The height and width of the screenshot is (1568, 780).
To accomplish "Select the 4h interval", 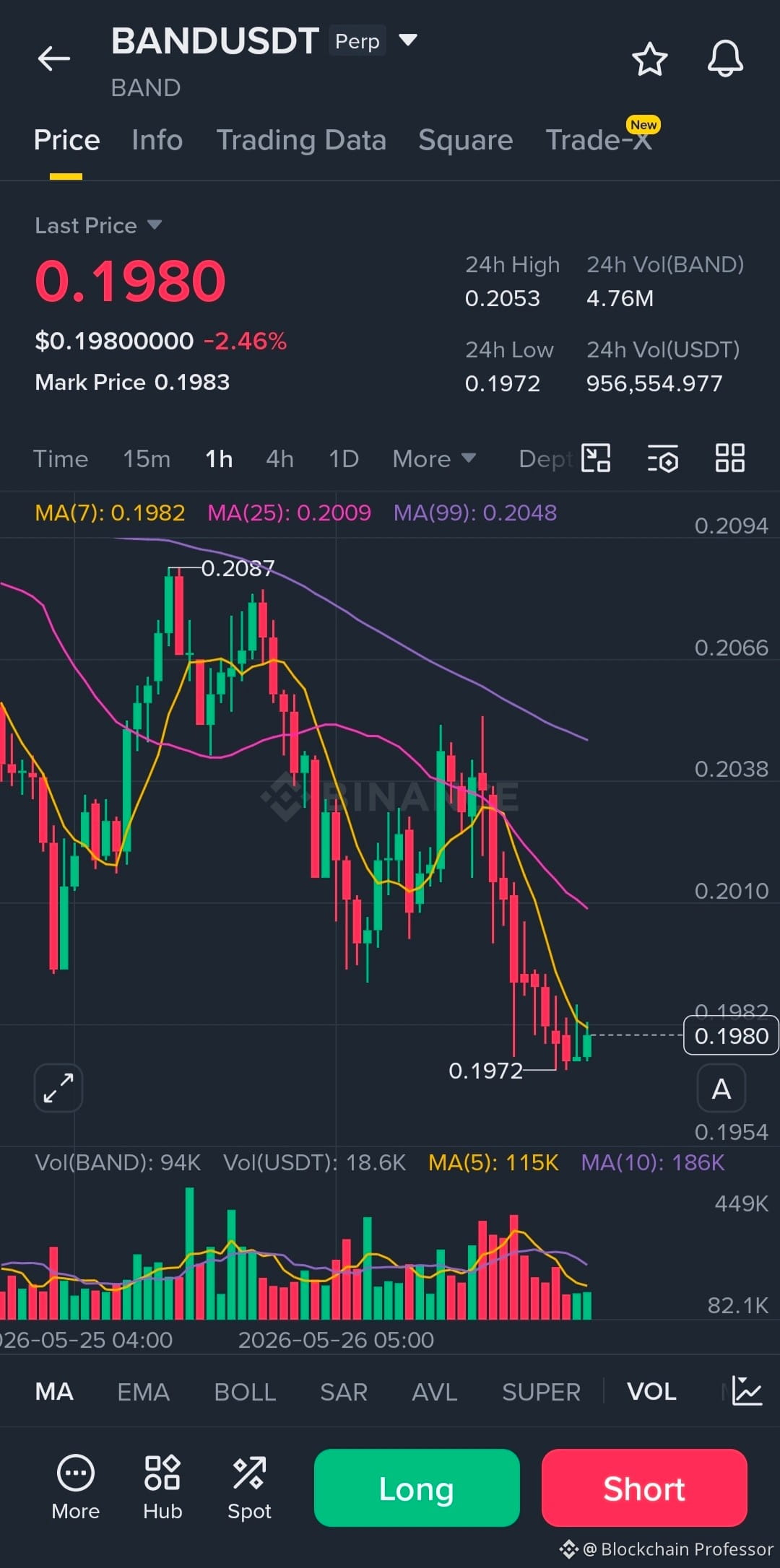I will (279, 458).
